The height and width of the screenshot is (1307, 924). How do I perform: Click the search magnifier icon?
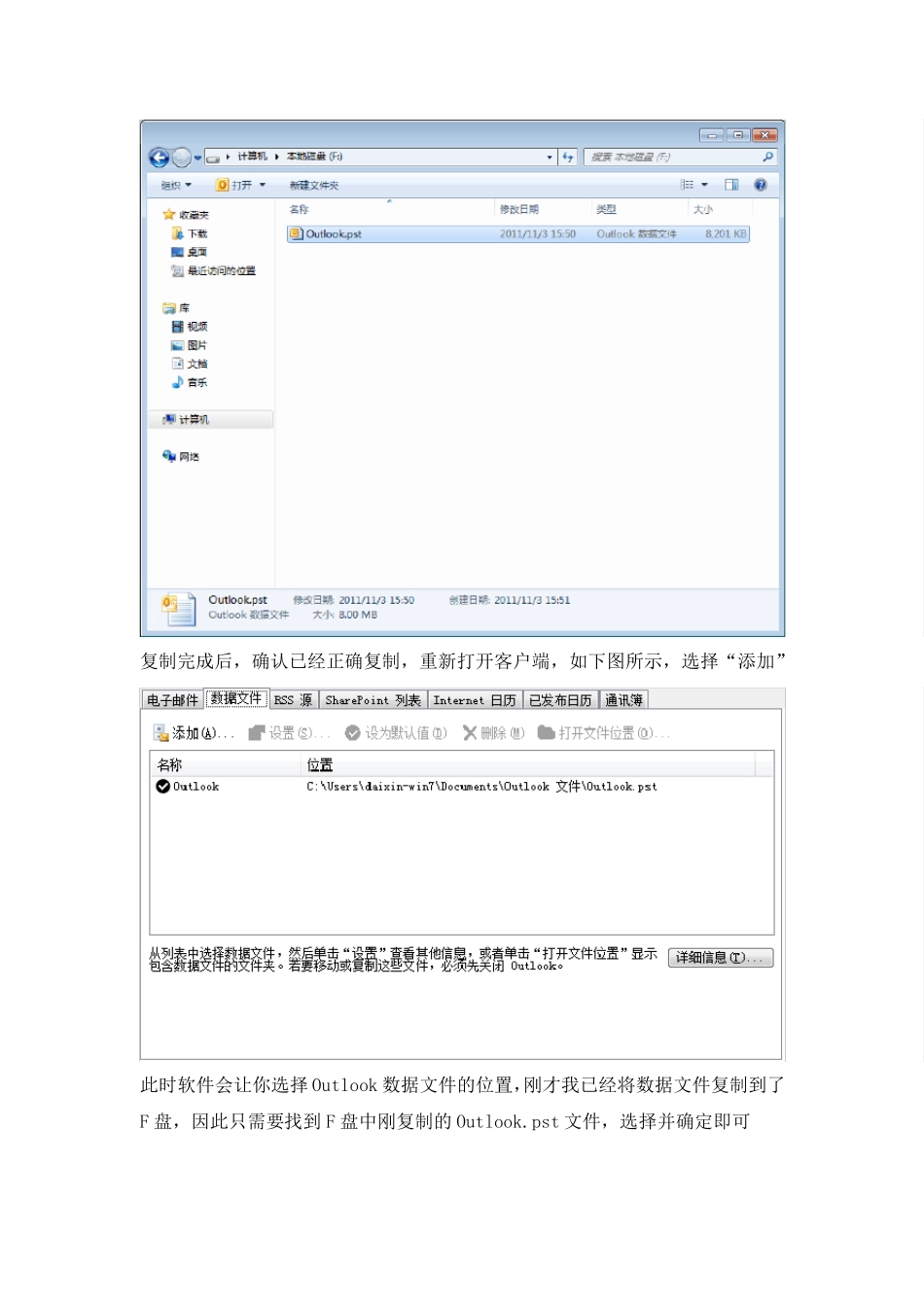[x=767, y=157]
